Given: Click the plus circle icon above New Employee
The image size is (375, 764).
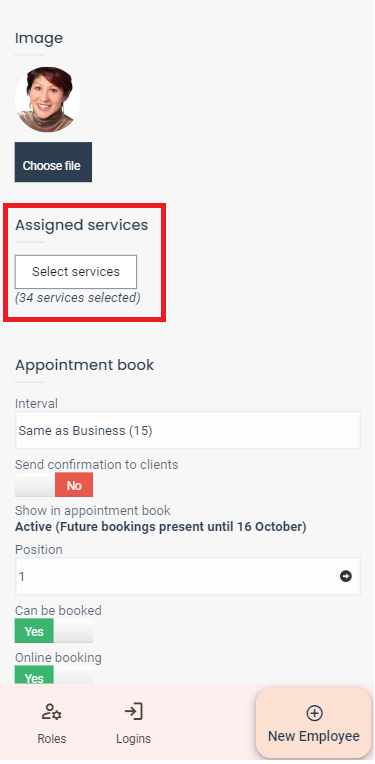Looking at the screenshot, I should 314,713.
